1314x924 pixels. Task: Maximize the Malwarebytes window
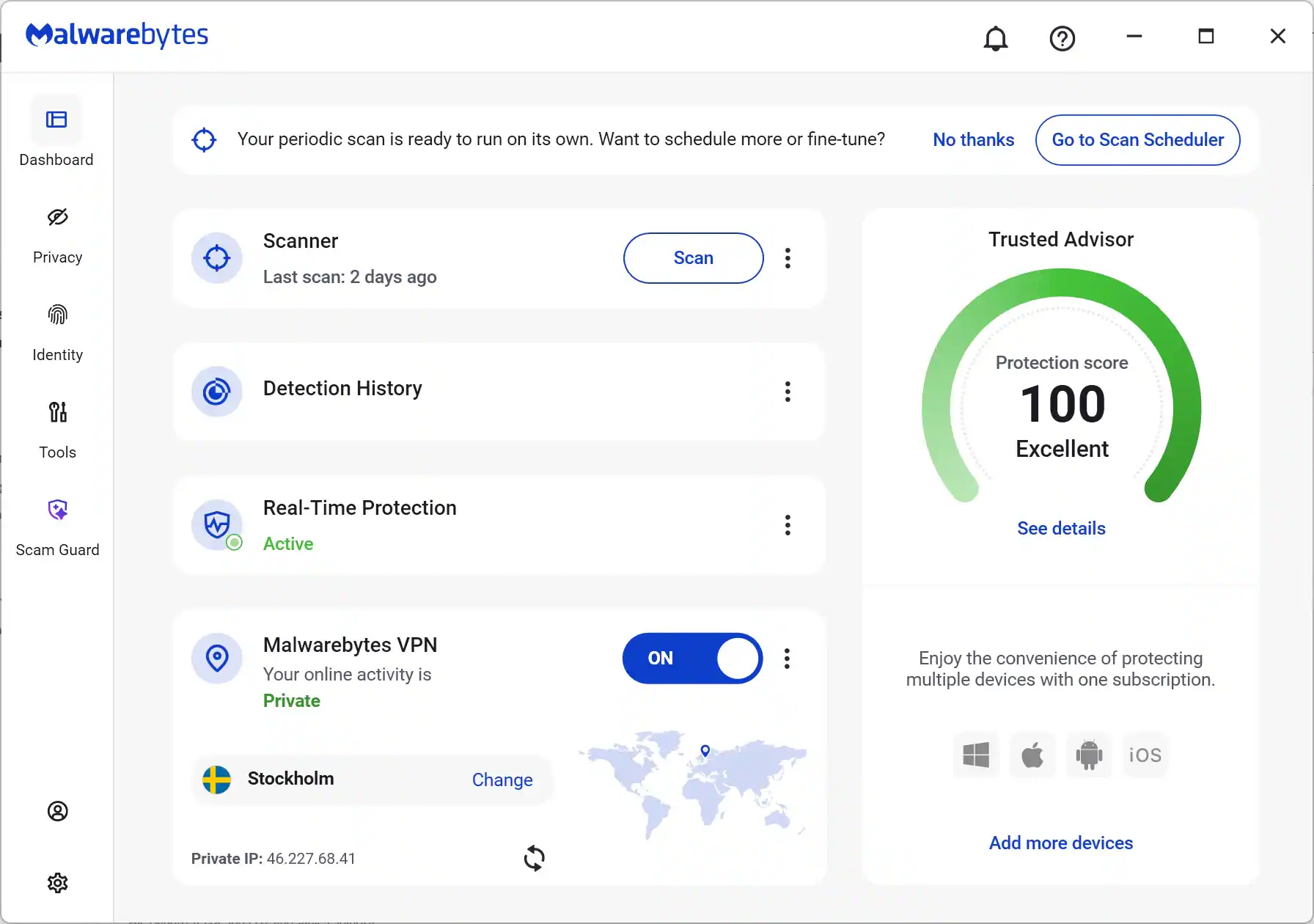coord(1206,36)
